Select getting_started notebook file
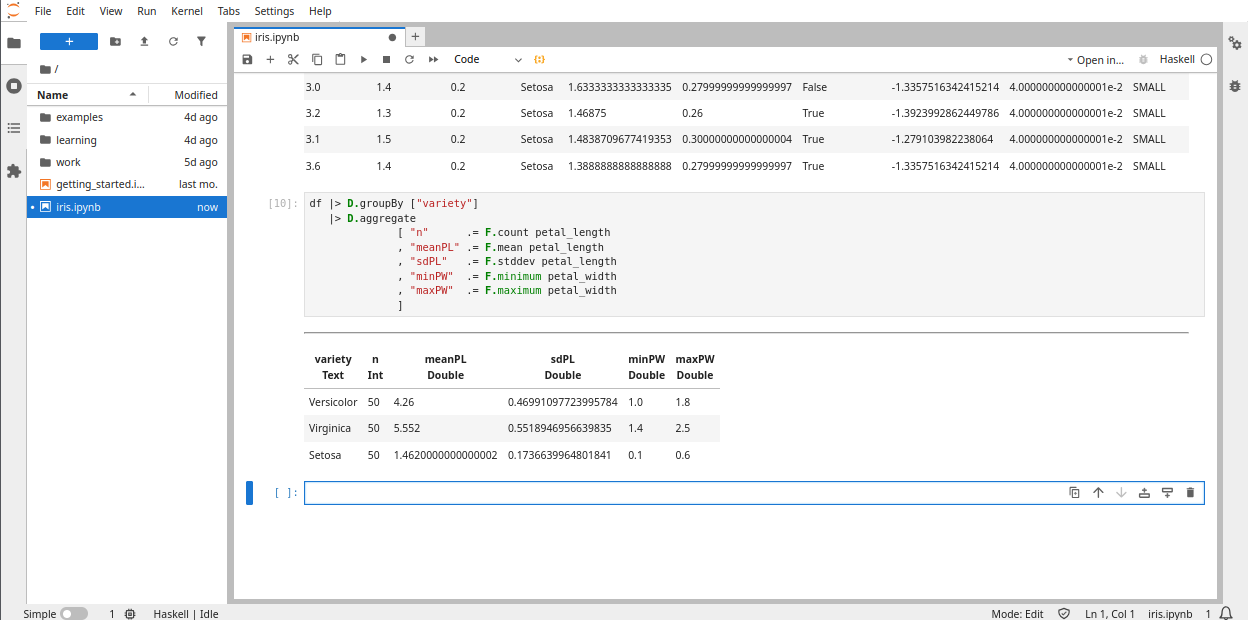 [127, 184]
